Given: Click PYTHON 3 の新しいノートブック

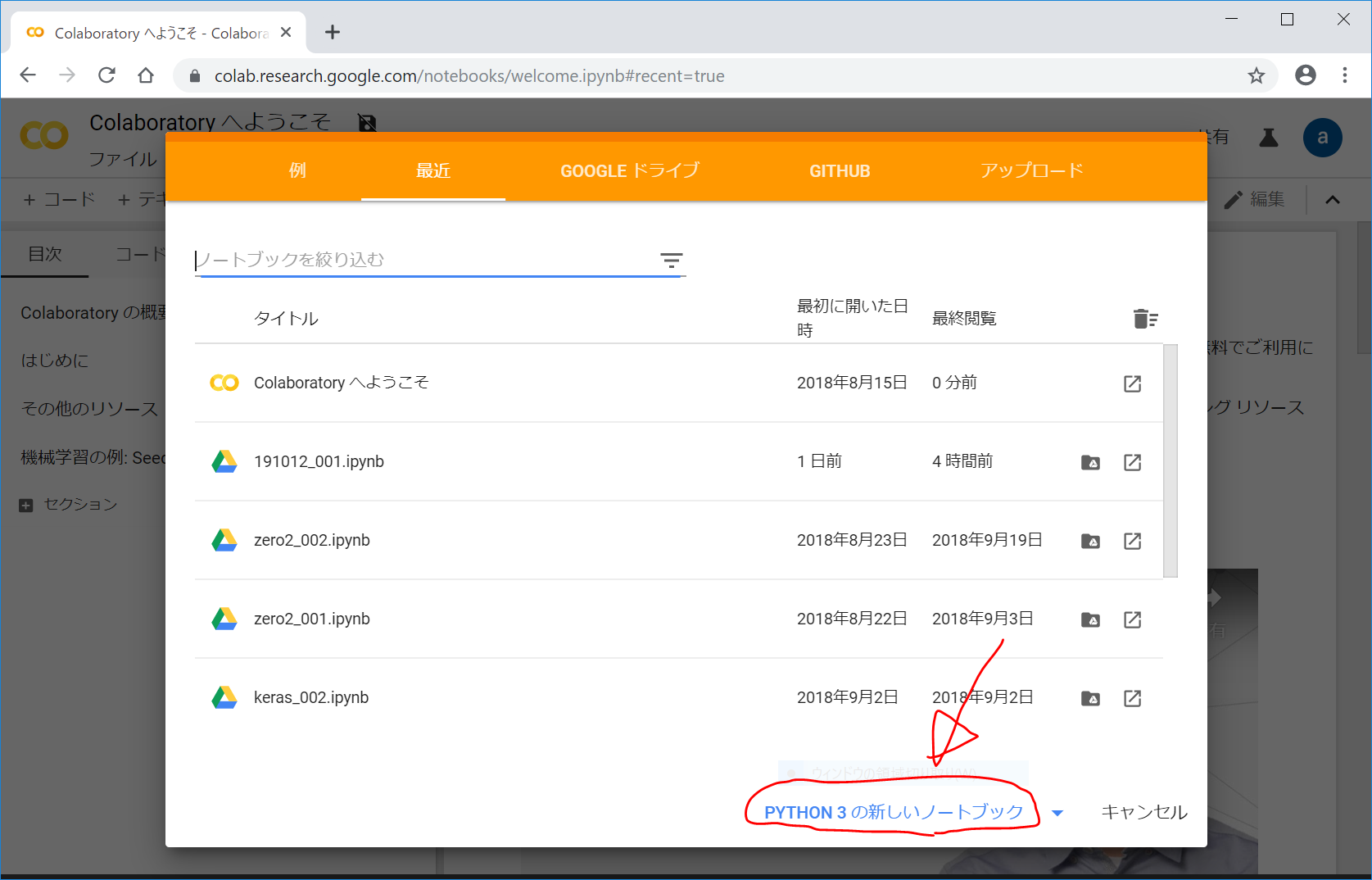Looking at the screenshot, I should (894, 812).
